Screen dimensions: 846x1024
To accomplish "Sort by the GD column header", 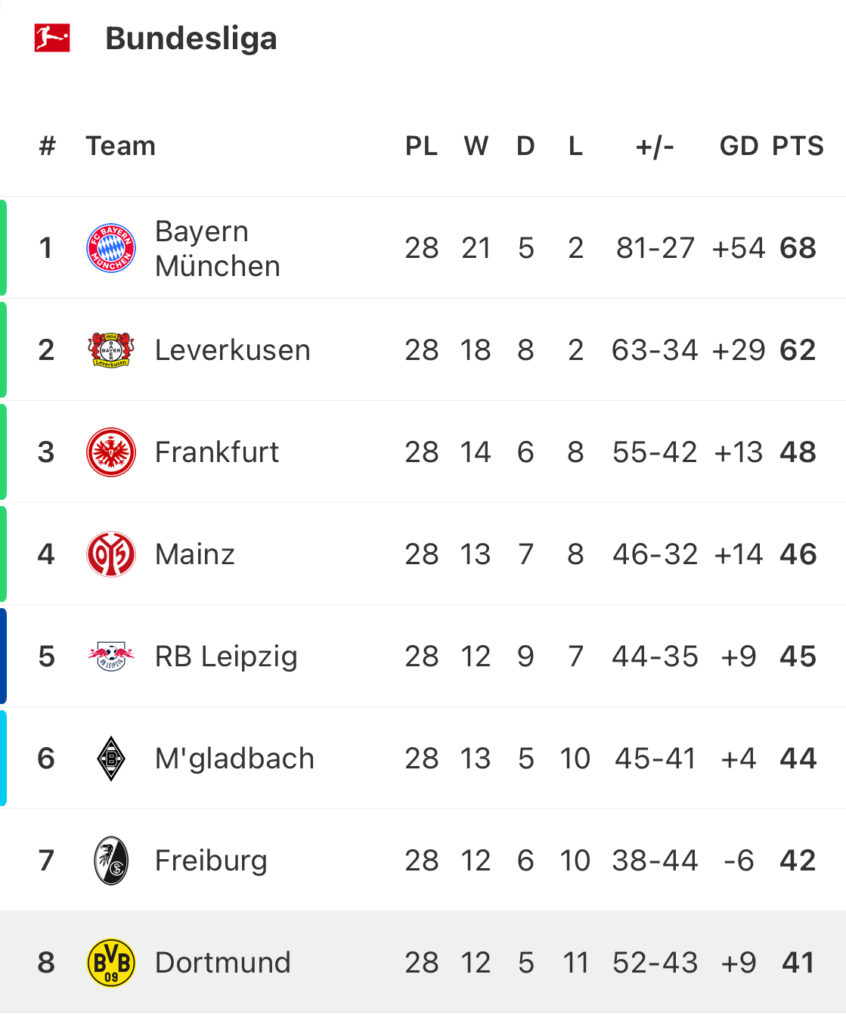I will pos(739,146).
